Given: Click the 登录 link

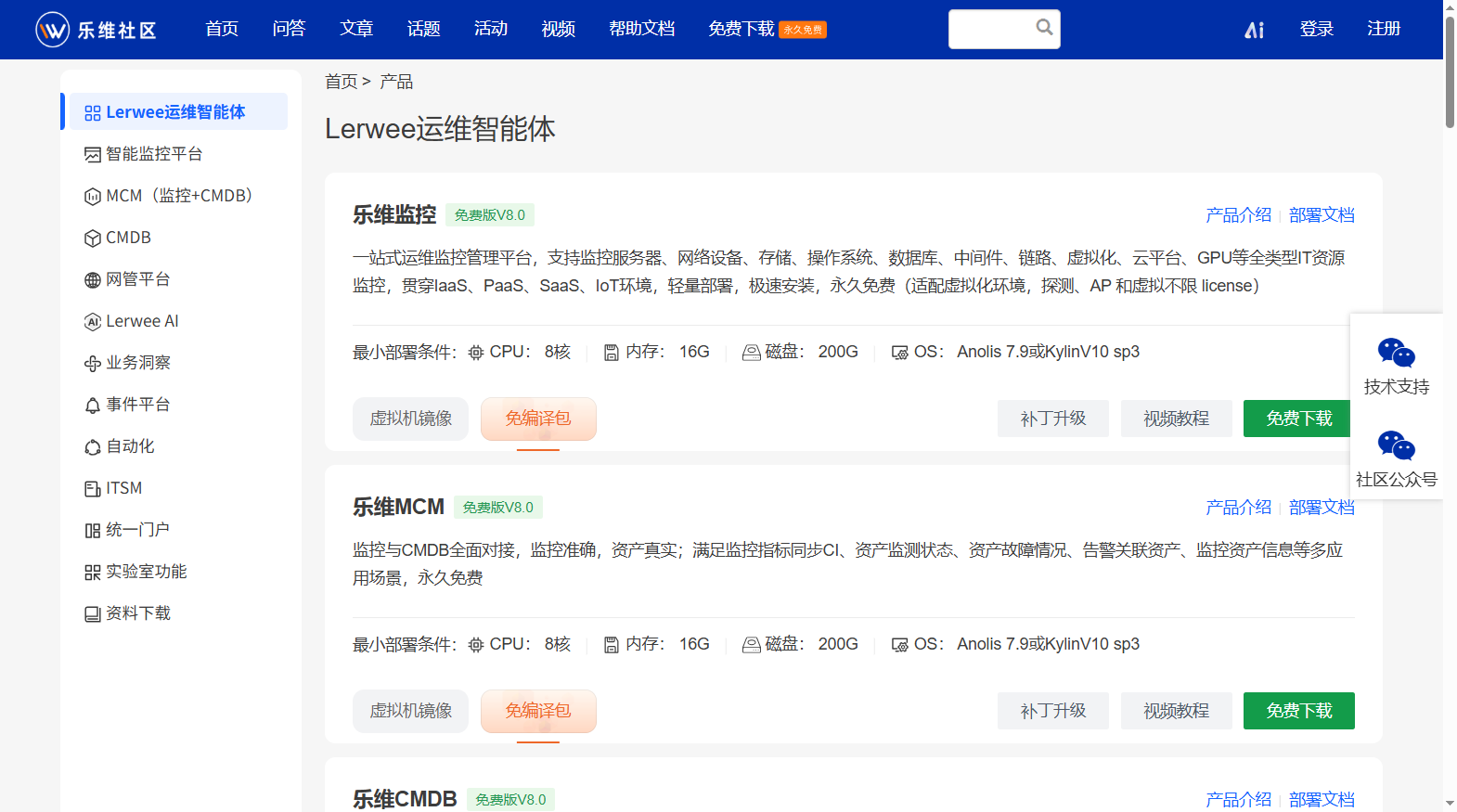Looking at the screenshot, I should (1317, 29).
